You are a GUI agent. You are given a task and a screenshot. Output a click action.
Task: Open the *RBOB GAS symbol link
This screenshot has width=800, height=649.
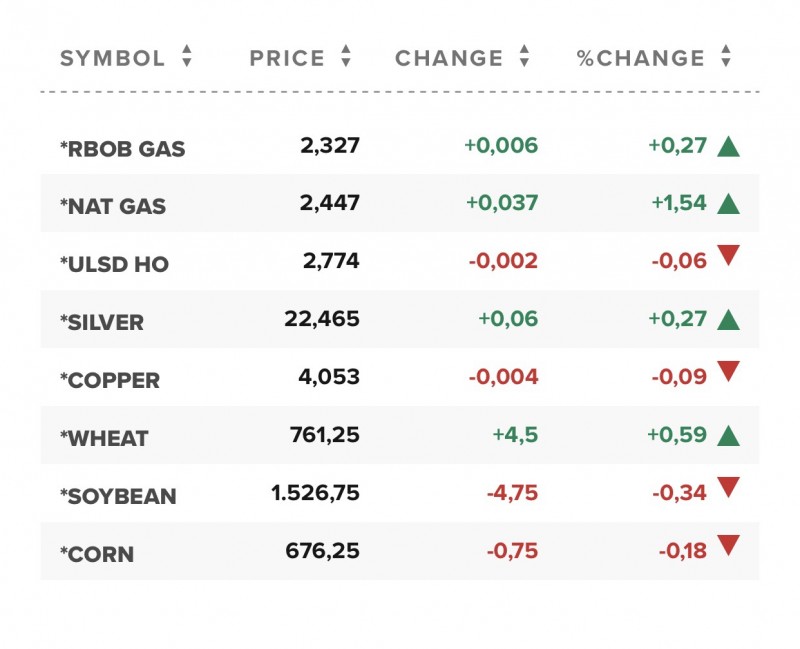[123, 150]
